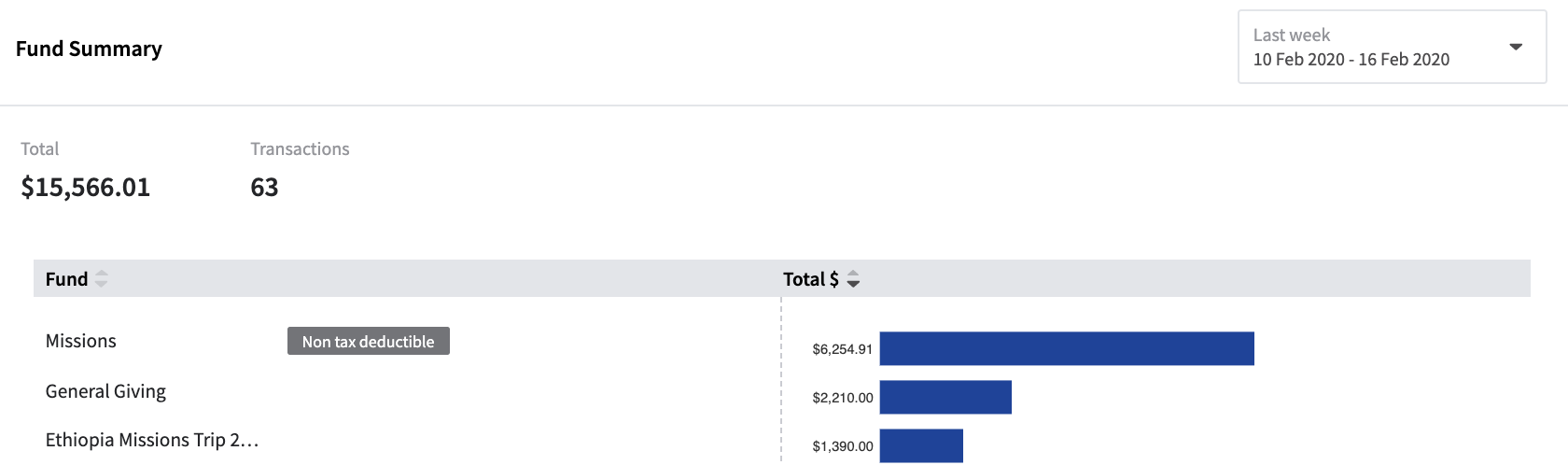
Task: Sort table by Total $ column header
Action: point(810,279)
